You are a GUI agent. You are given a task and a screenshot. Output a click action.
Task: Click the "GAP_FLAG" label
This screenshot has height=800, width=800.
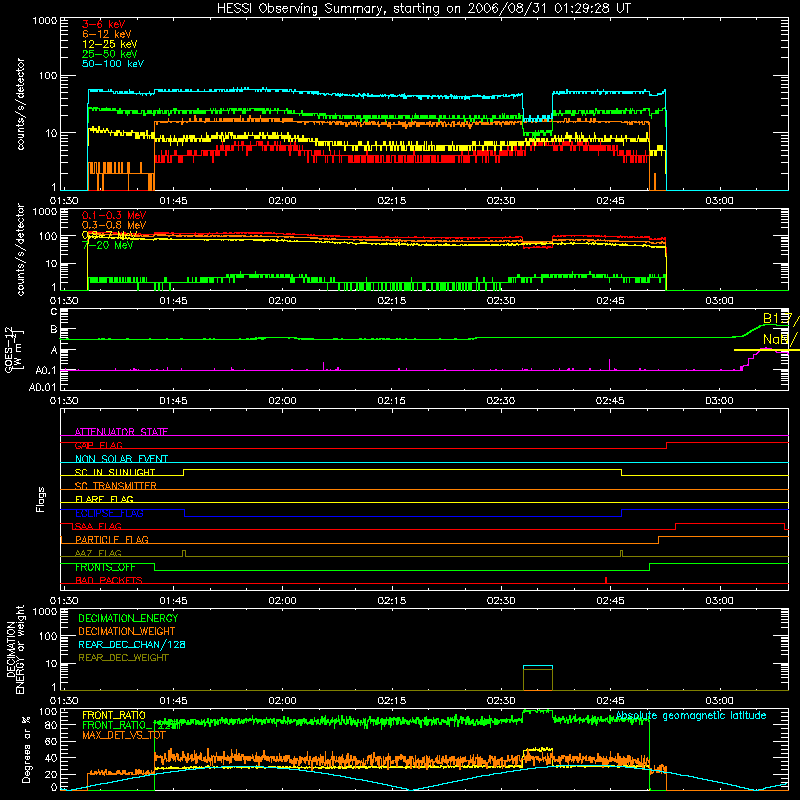98,445
